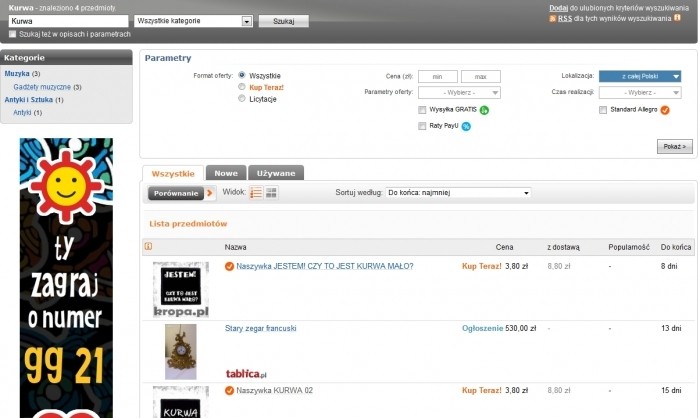Screen dimensions: 700x418
Task: Switch to the Nowe tab
Action: pos(225,173)
